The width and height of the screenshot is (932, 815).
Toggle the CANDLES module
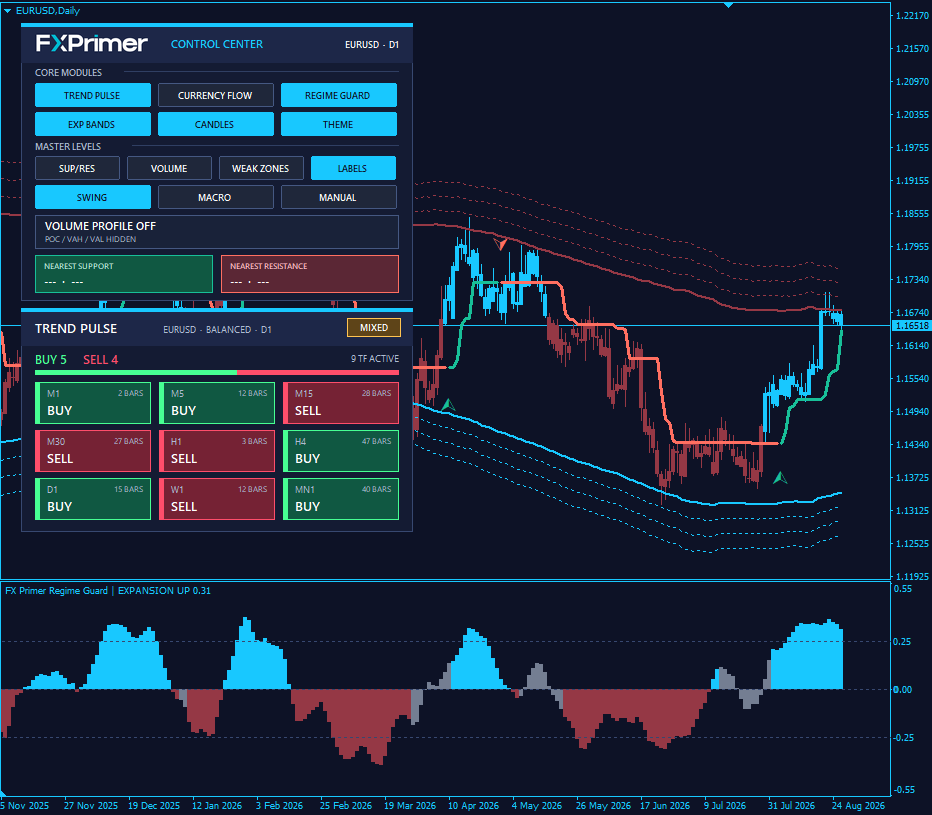[x=216, y=124]
